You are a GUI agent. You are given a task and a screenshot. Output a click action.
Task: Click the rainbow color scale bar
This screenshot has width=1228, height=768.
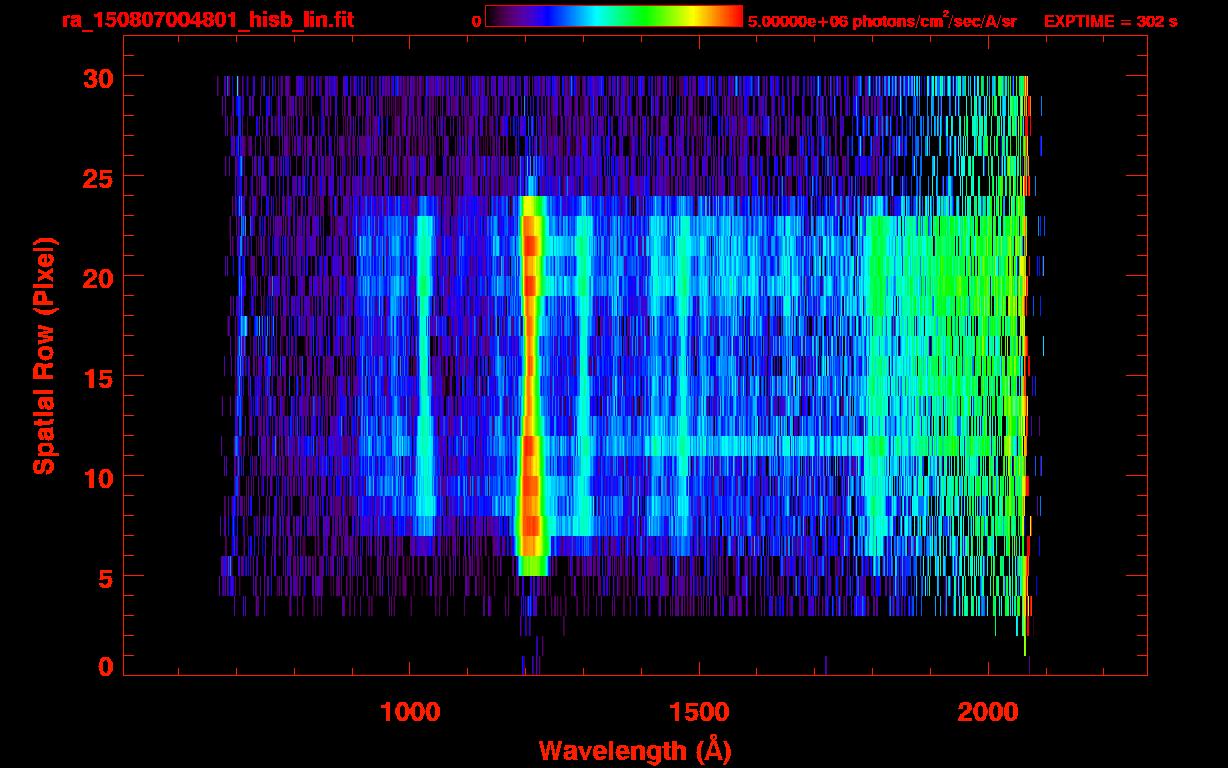pos(614,16)
